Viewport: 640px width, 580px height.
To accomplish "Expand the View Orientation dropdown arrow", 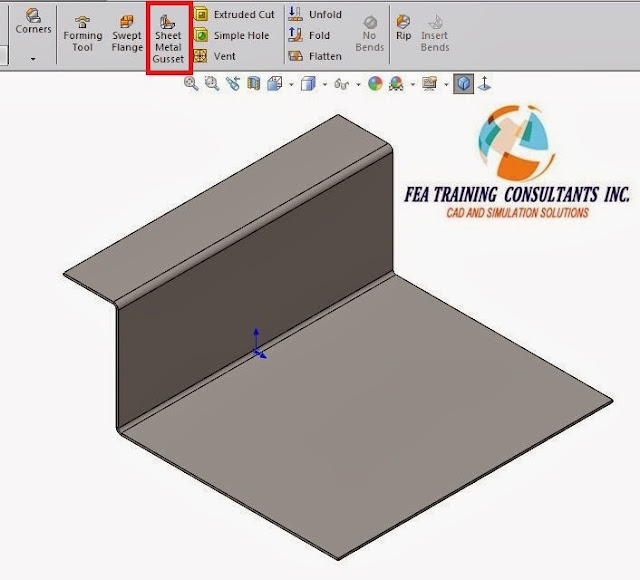I will (291, 84).
